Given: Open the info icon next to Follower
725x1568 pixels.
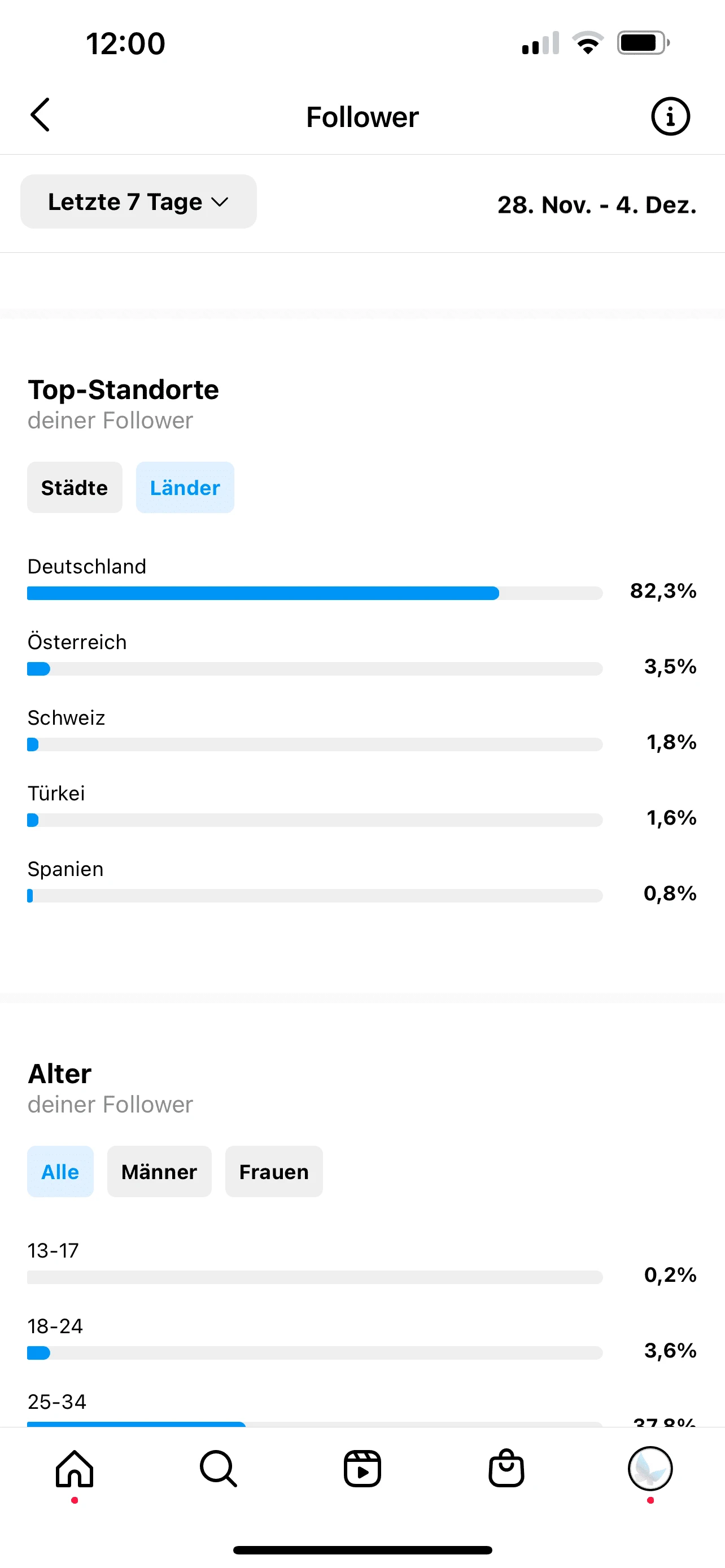Looking at the screenshot, I should [x=670, y=116].
